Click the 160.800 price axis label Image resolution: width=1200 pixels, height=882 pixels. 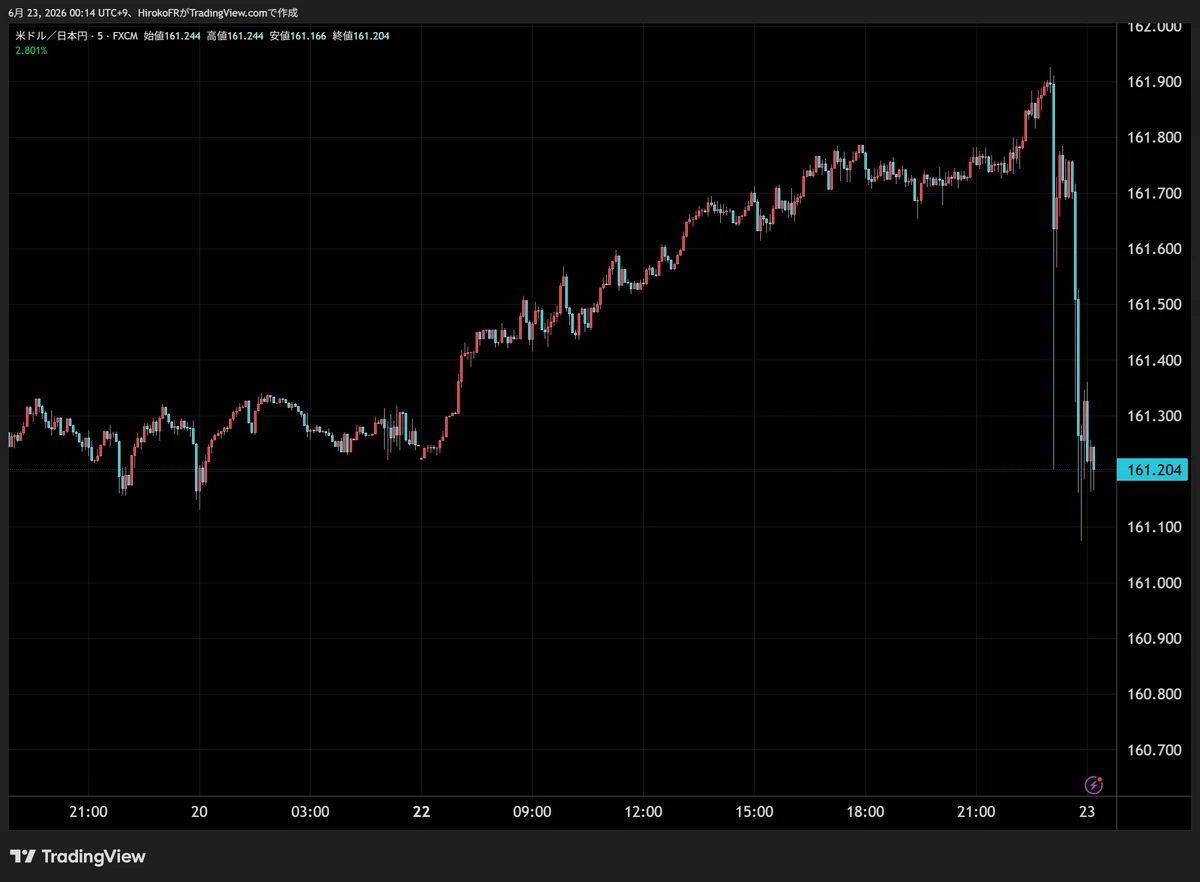1155,694
